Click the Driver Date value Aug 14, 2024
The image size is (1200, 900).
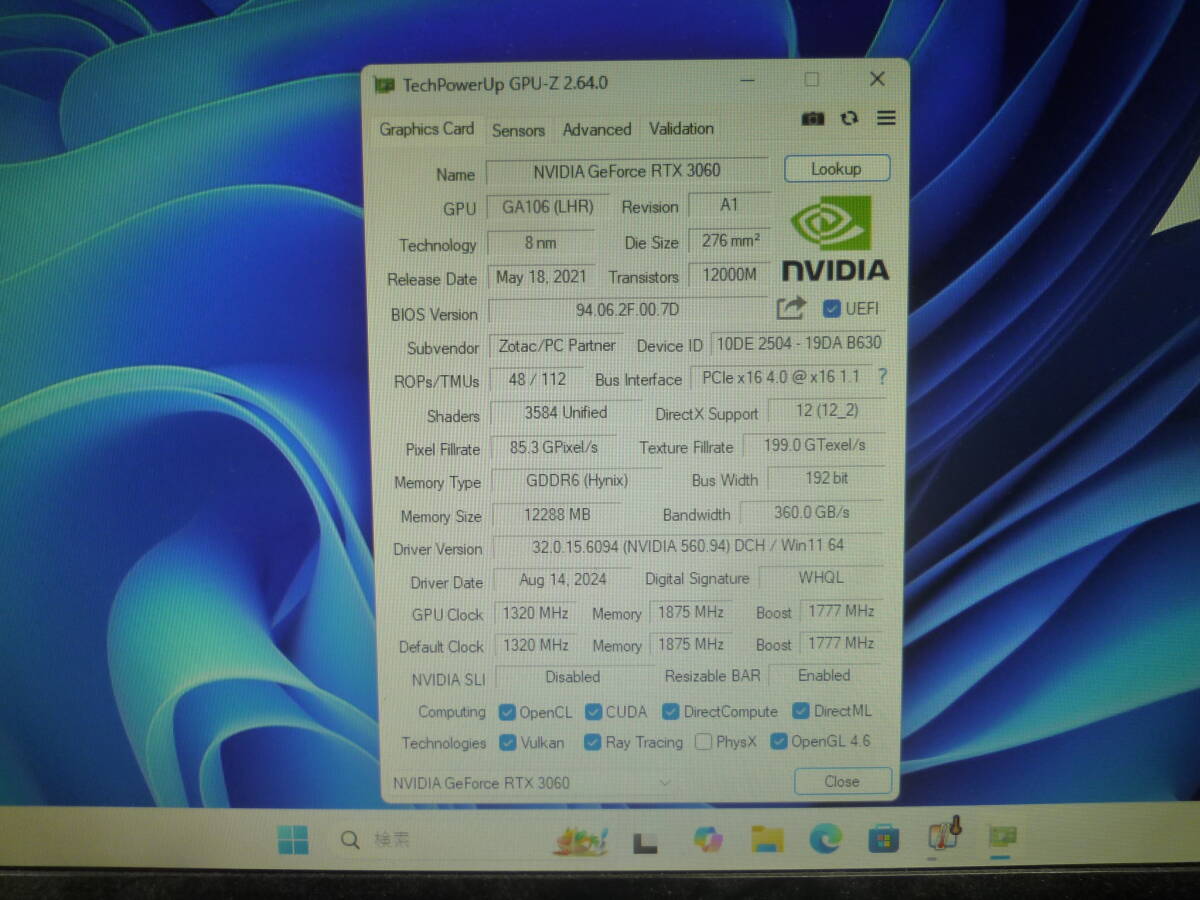(563, 580)
